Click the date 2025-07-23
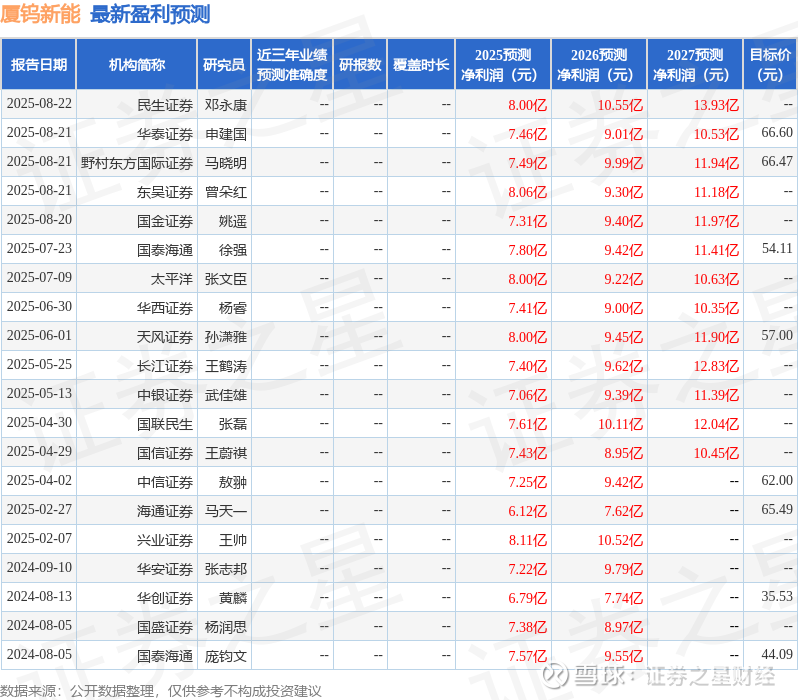 39,248
